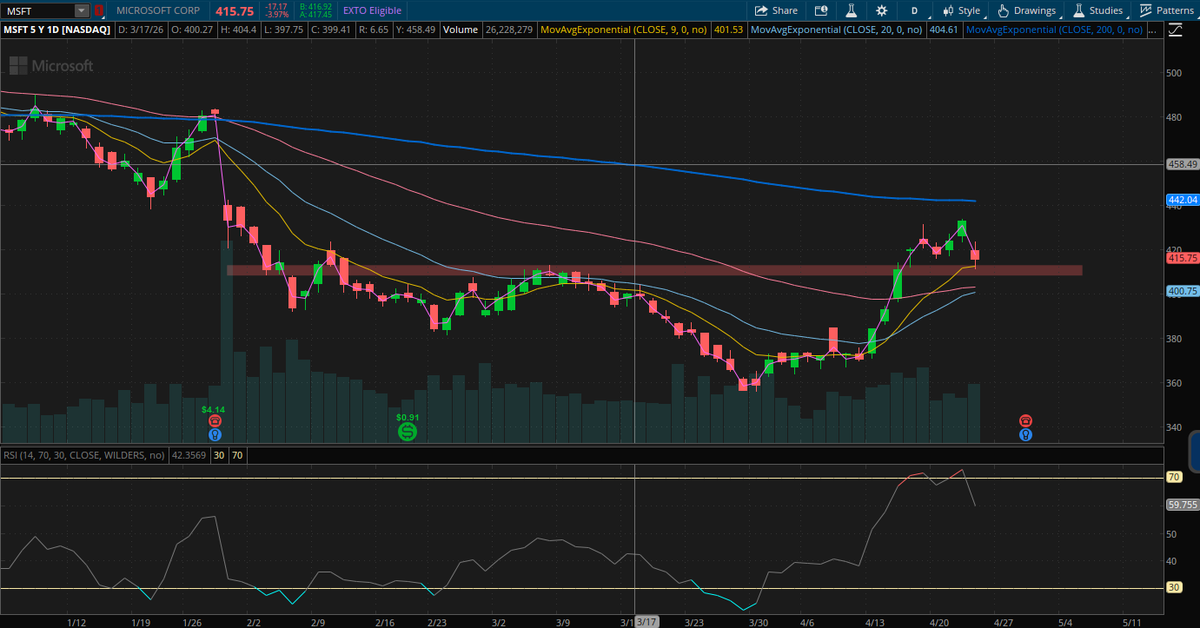Toggle the price axis auto-scale icon
The width and height of the screenshot is (1200, 628).
click(1177, 30)
